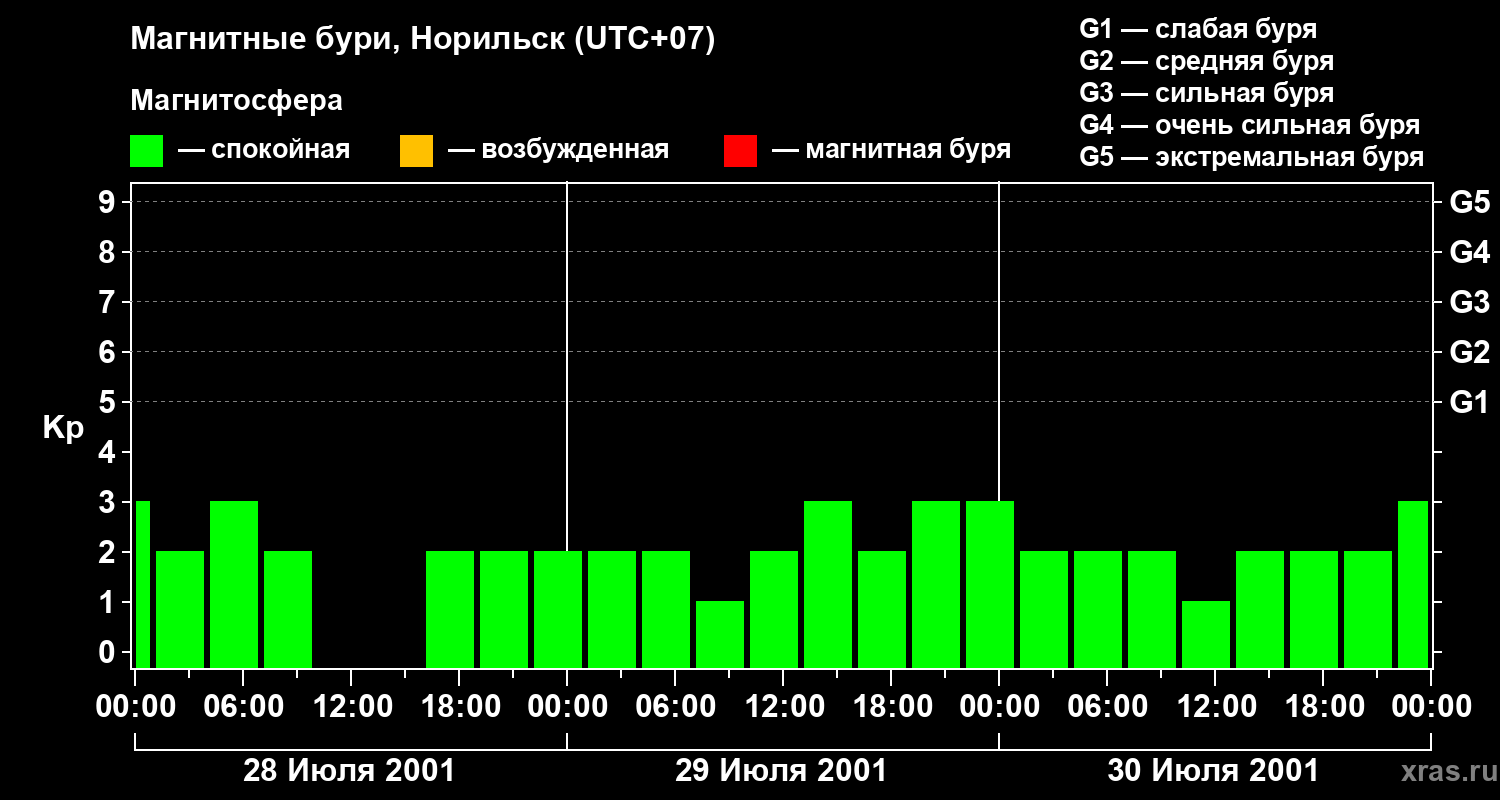Screen dimensions: 1500x800
Task: Click the '28 Июля 2001' date label
Action: click(x=349, y=771)
